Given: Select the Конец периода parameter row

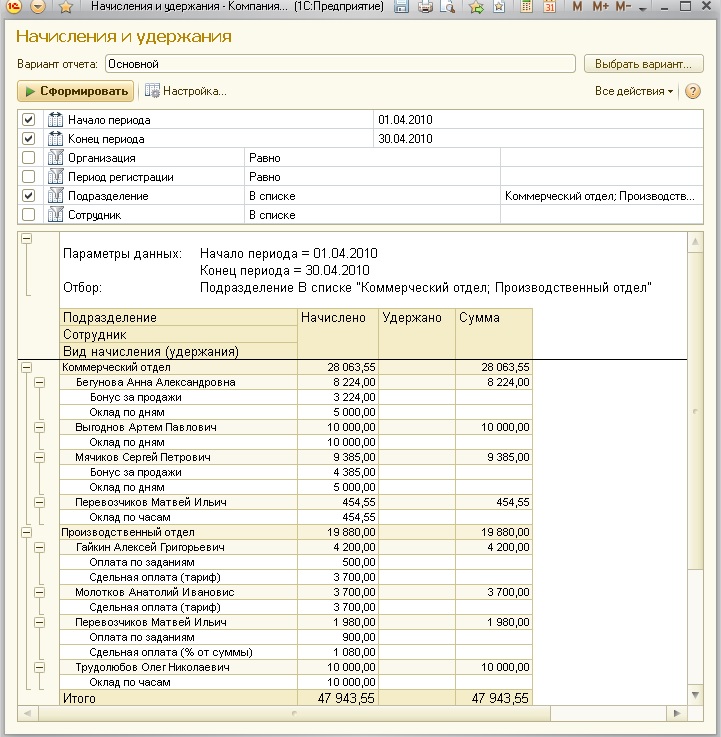Looking at the screenshot, I should click(107, 139).
